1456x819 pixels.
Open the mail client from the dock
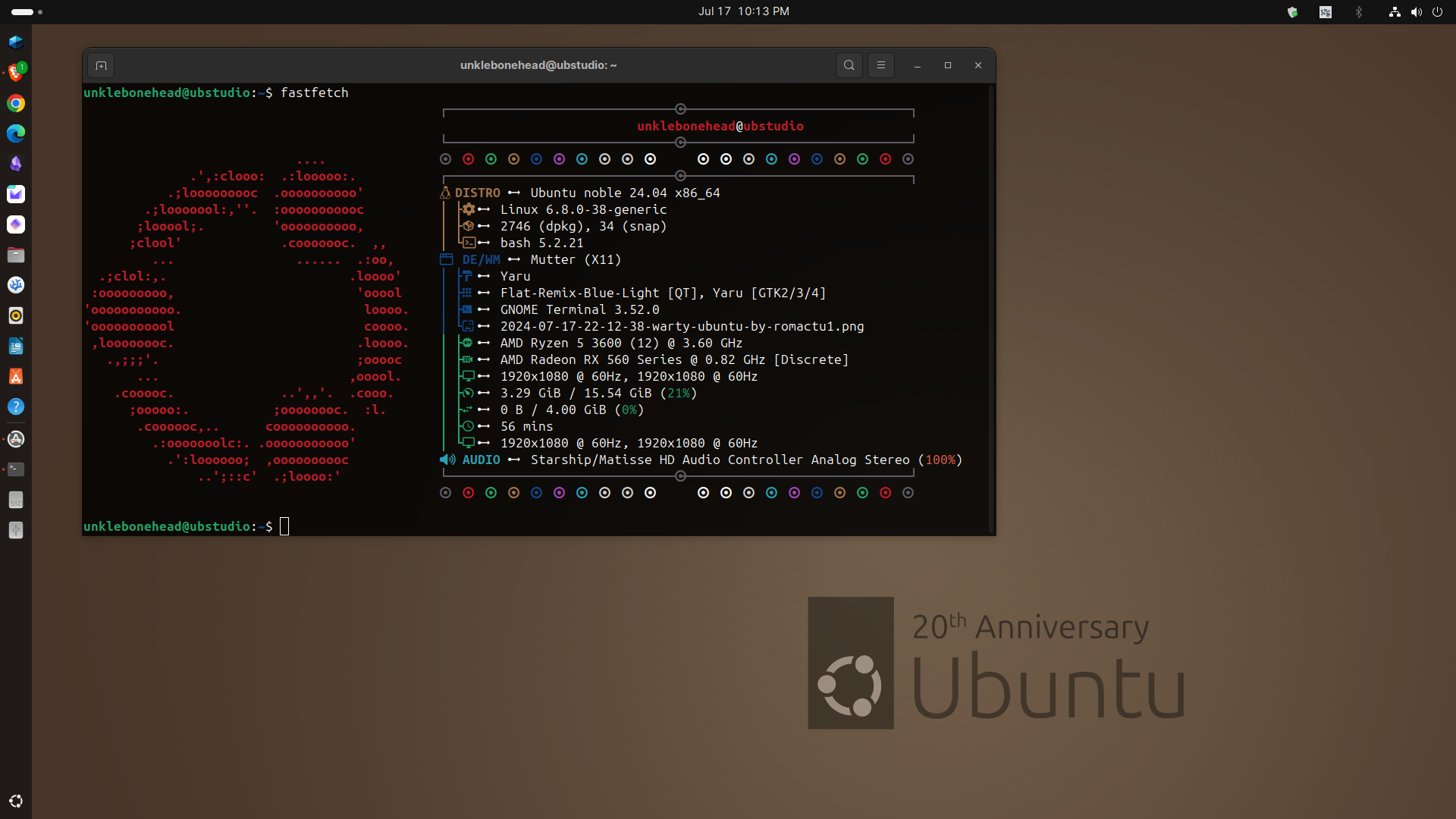[16, 194]
